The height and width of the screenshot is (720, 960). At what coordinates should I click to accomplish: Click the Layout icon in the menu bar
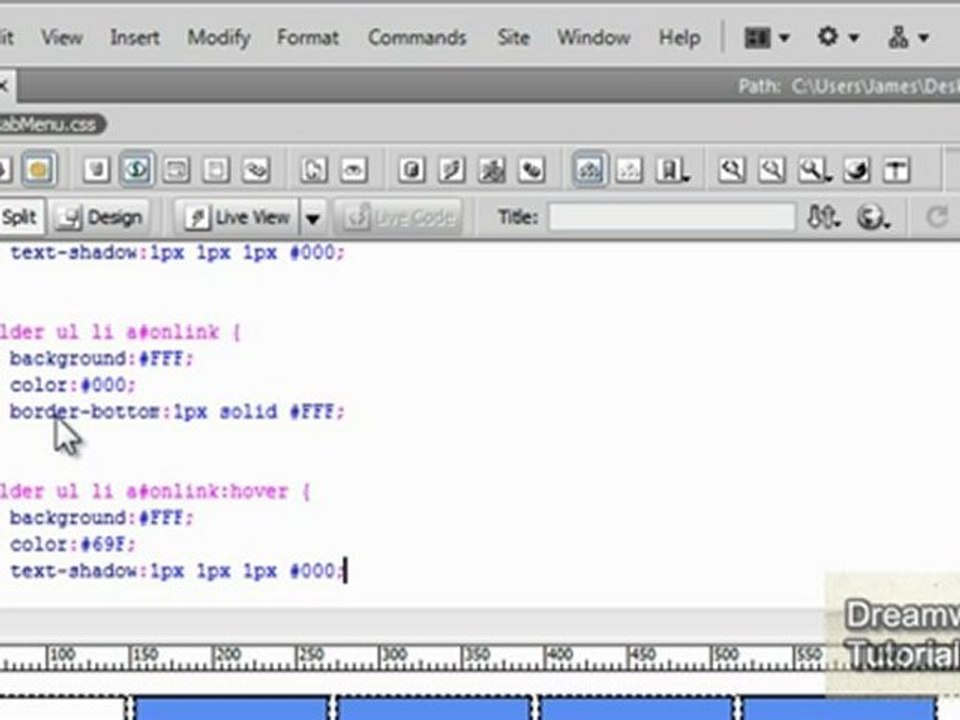757,38
